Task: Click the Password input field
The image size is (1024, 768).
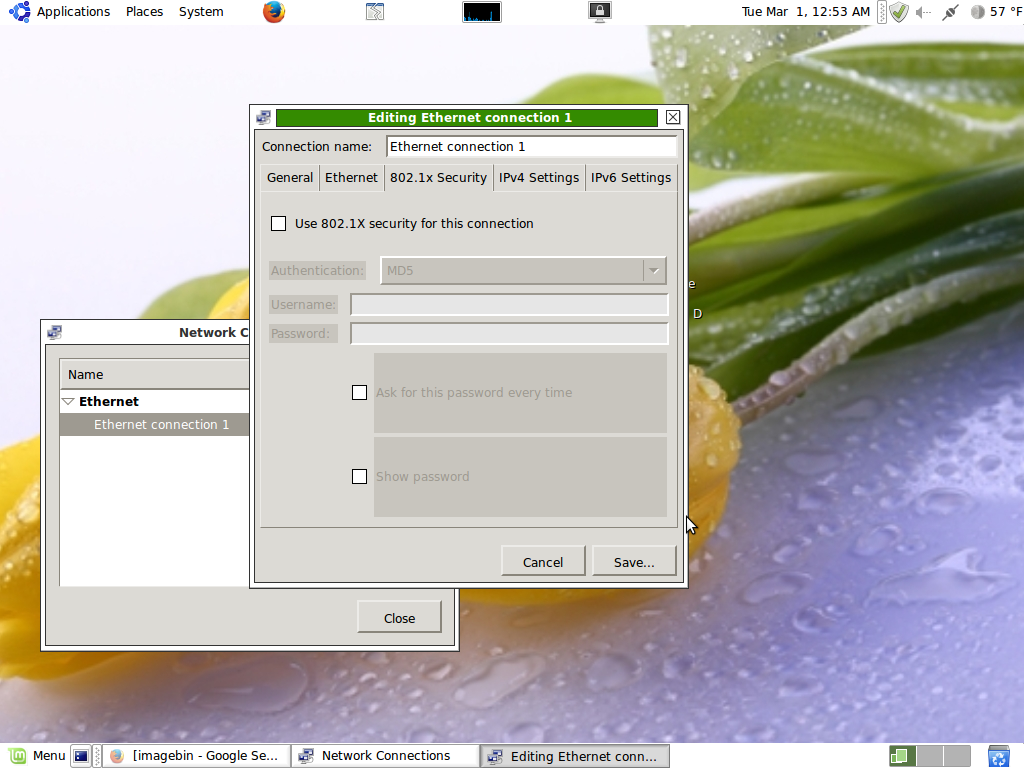Action: 509,333
